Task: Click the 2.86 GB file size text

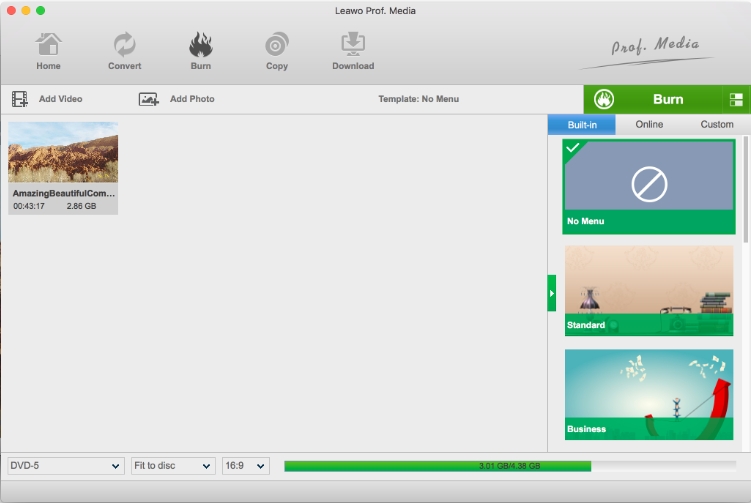Action: (81, 206)
